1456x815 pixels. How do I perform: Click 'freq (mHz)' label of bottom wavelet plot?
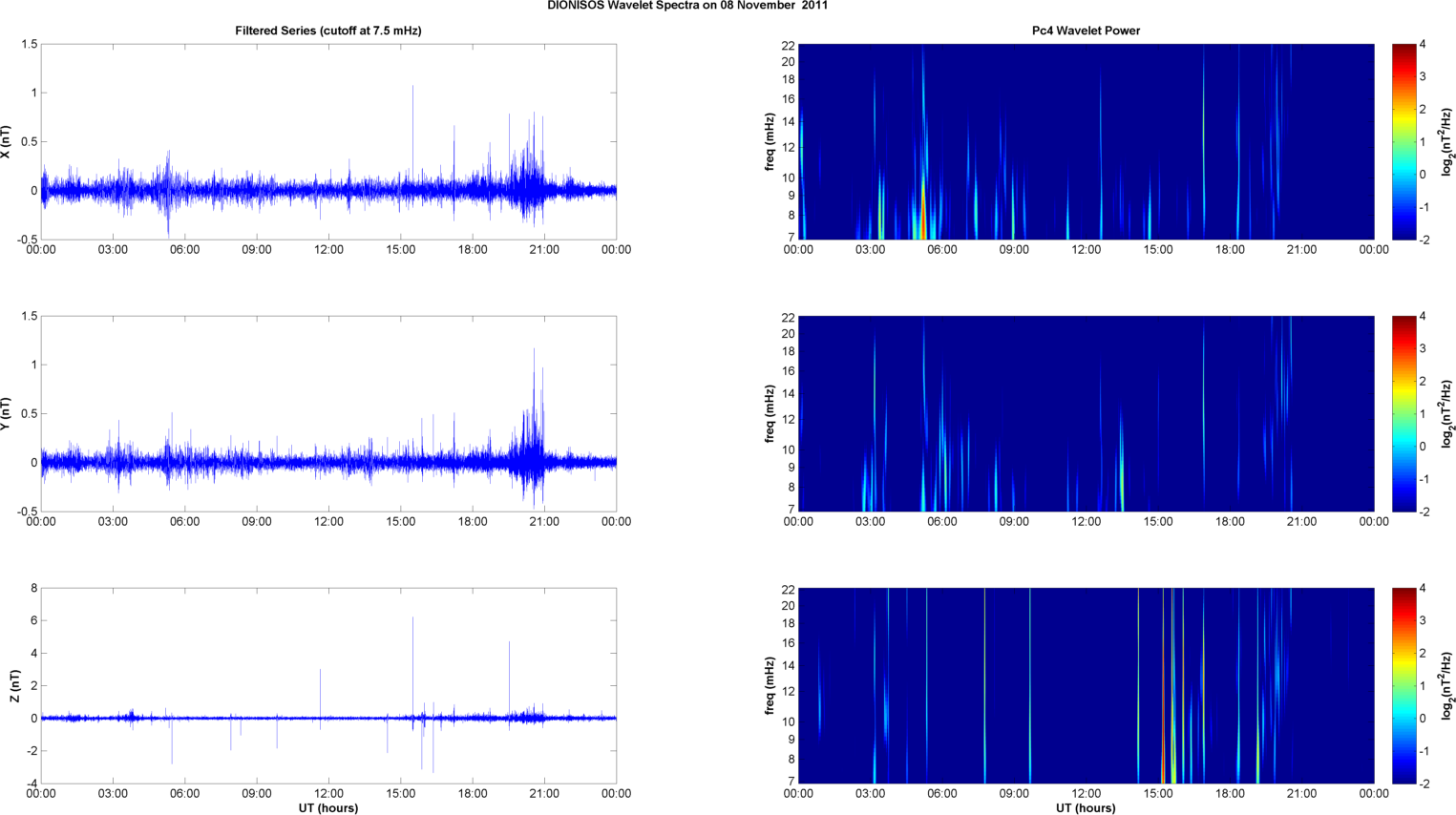[x=770, y=685]
